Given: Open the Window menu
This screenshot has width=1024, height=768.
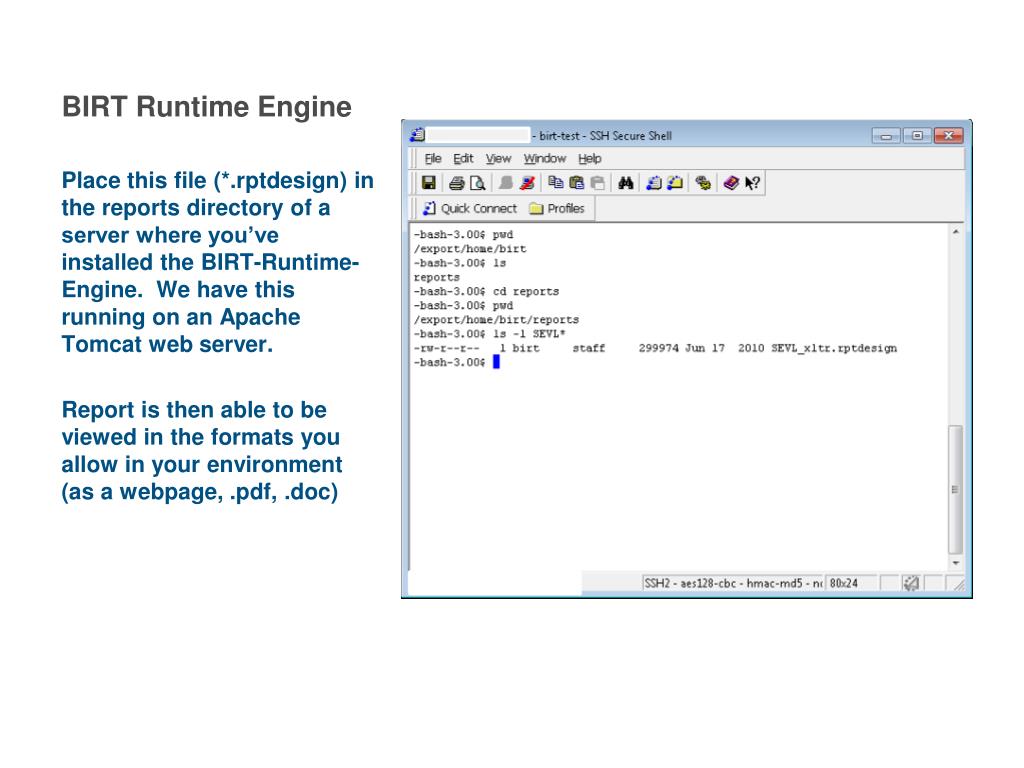Looking at the screenshot, I should click(545, 159).
